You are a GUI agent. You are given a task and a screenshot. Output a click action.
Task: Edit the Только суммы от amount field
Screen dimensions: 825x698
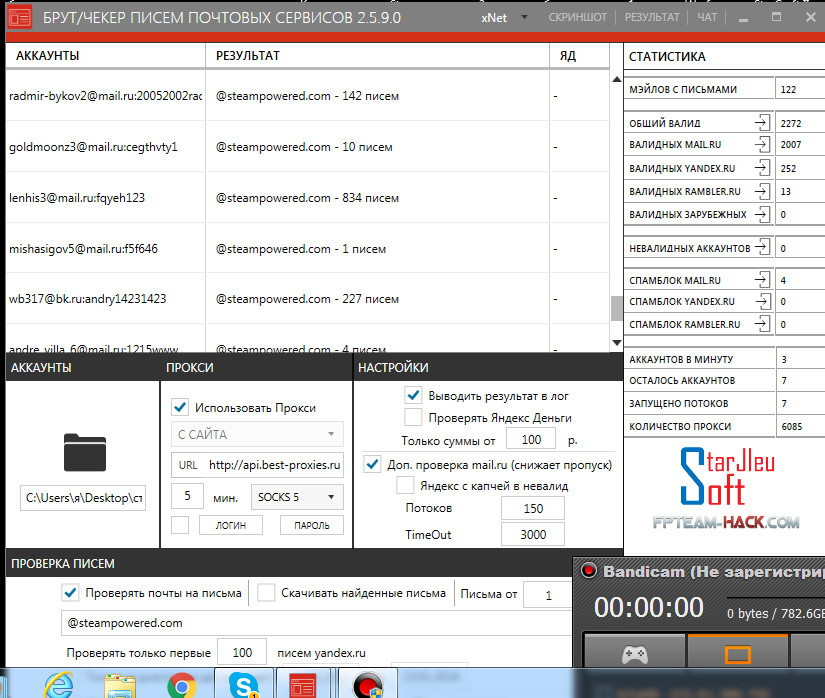[531, 439]
